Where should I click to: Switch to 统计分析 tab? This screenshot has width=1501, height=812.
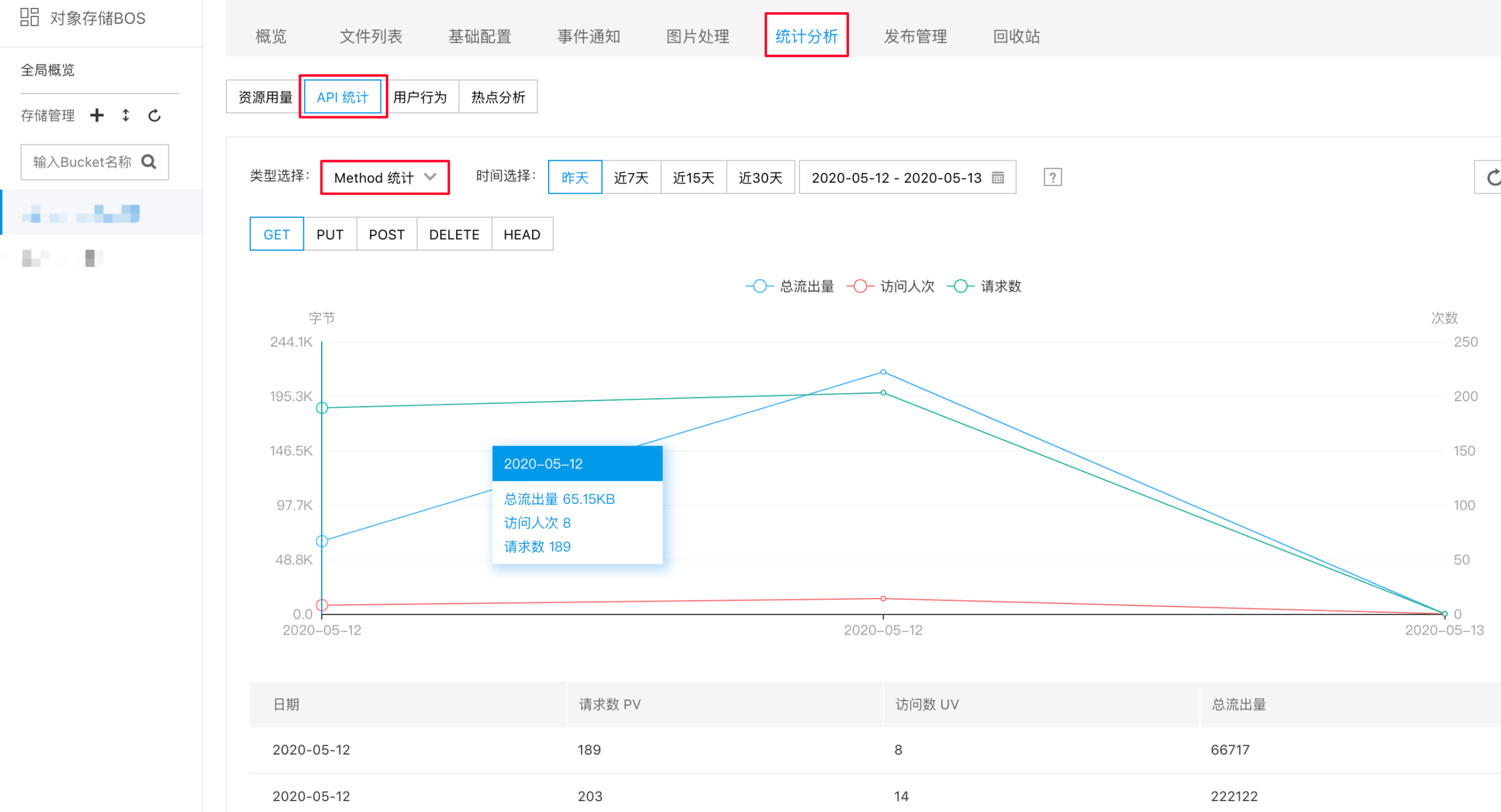pos(807,36)
